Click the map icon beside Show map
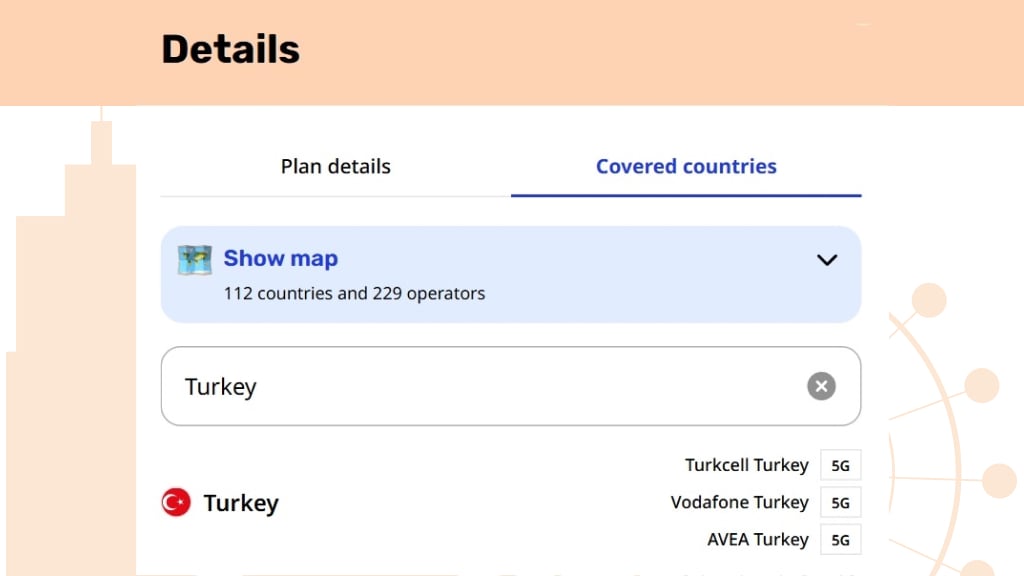 click(196, 258)
